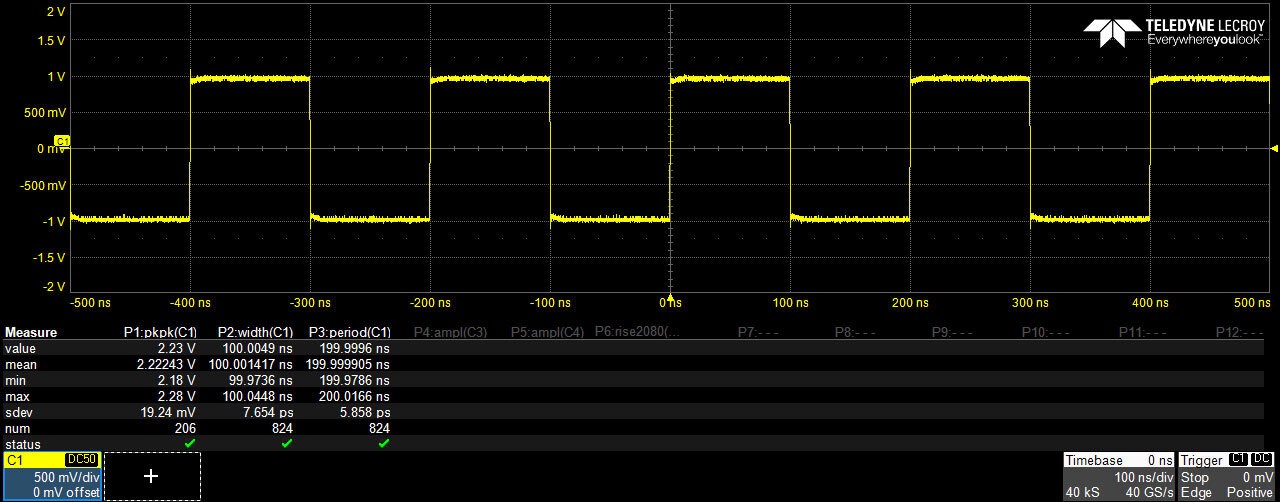
Task: Select the P1:pkpk(C1) measurement column
Action: pyautogui.click(x=160, y=332)
